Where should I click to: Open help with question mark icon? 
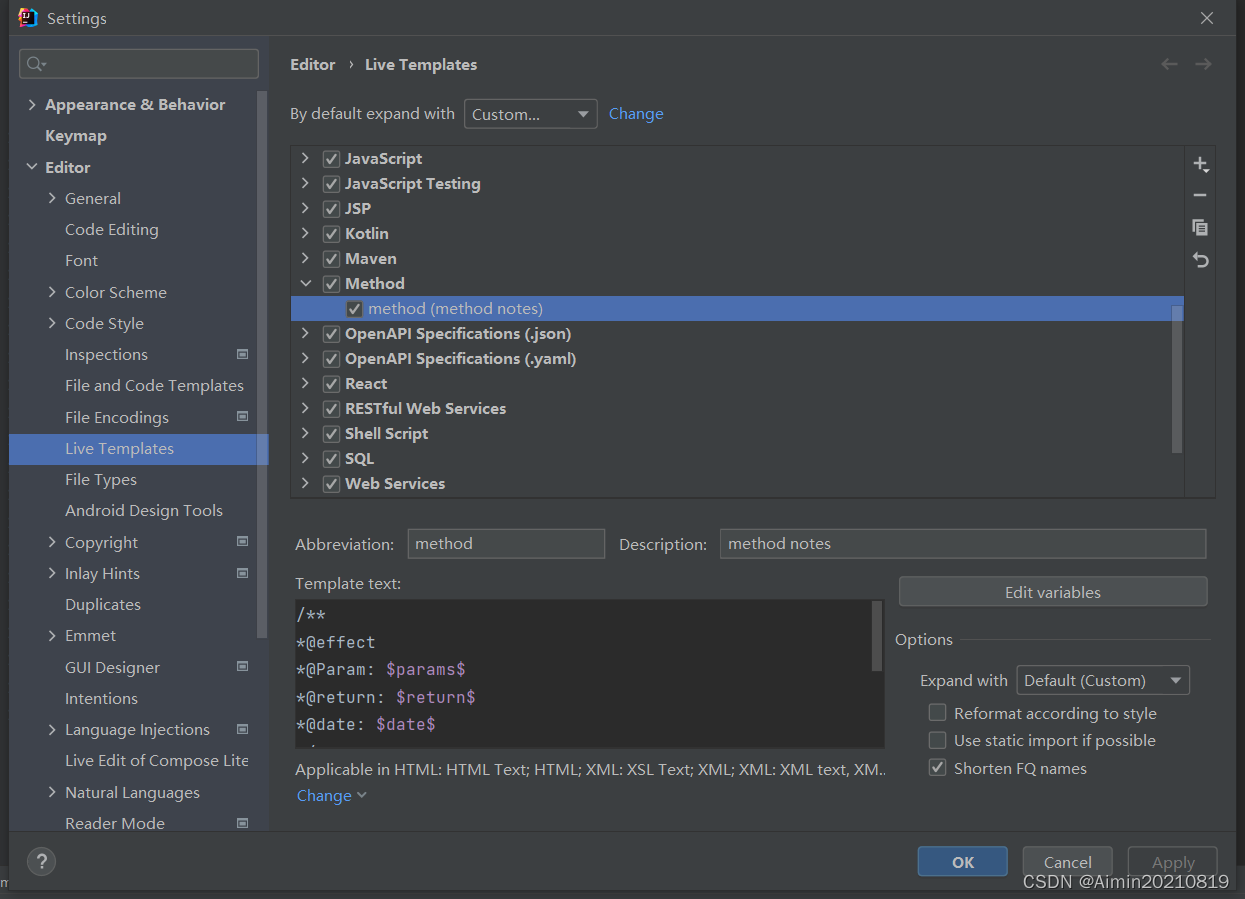click(x=41, y=861)
